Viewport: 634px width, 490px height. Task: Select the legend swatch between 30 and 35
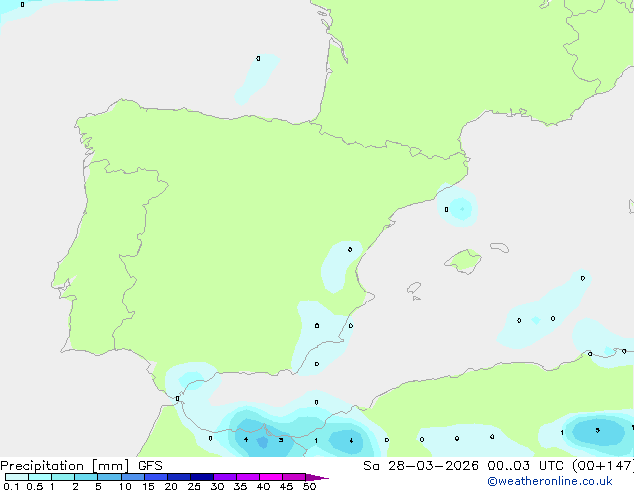click(x=225, y=477)
